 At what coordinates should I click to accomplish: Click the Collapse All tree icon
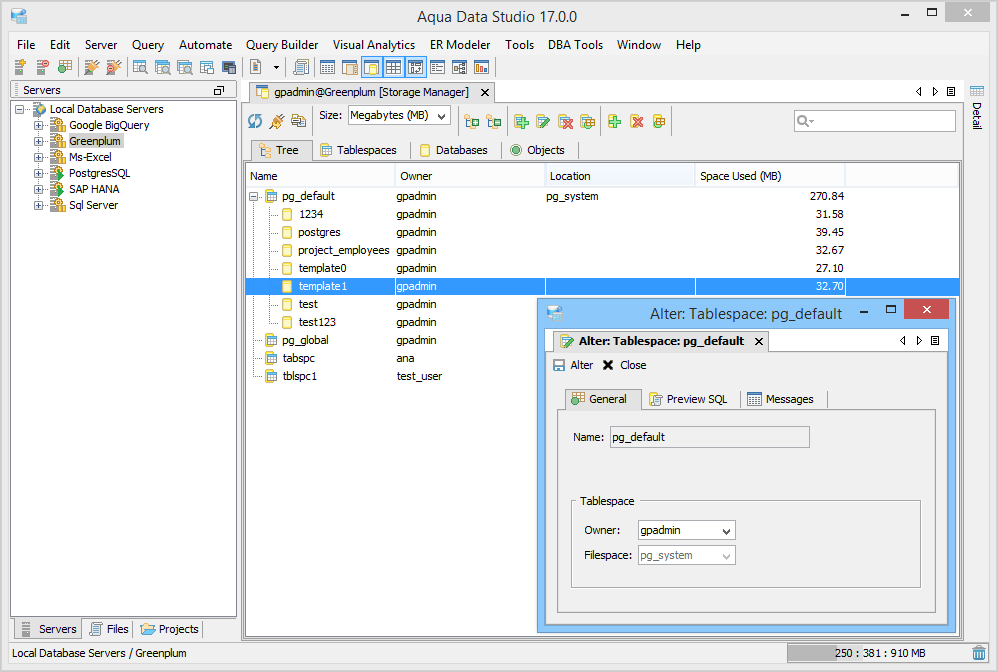tap(493, 121)
